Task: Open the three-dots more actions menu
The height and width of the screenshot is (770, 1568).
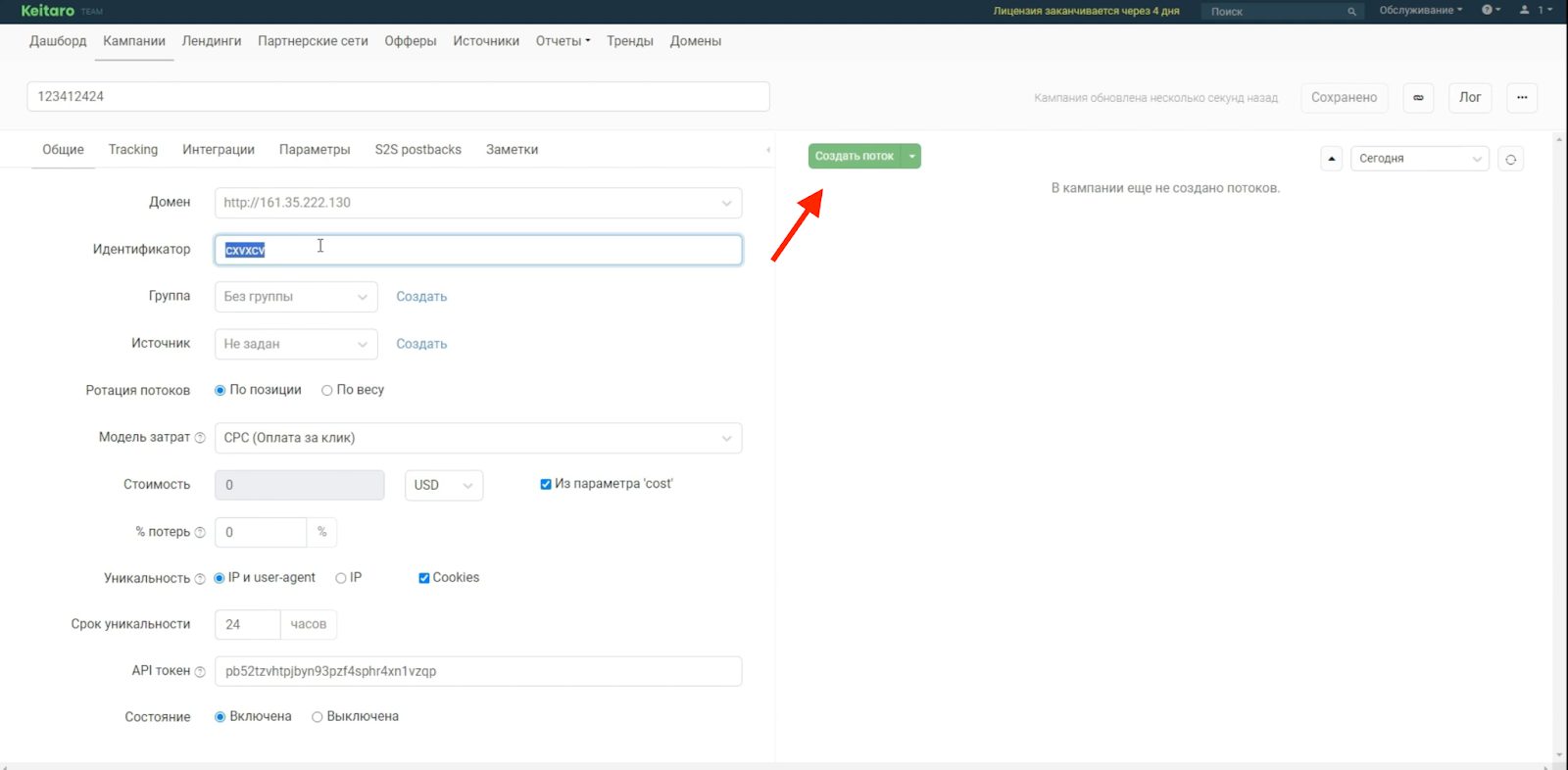Action: (x=1522, y=98)
